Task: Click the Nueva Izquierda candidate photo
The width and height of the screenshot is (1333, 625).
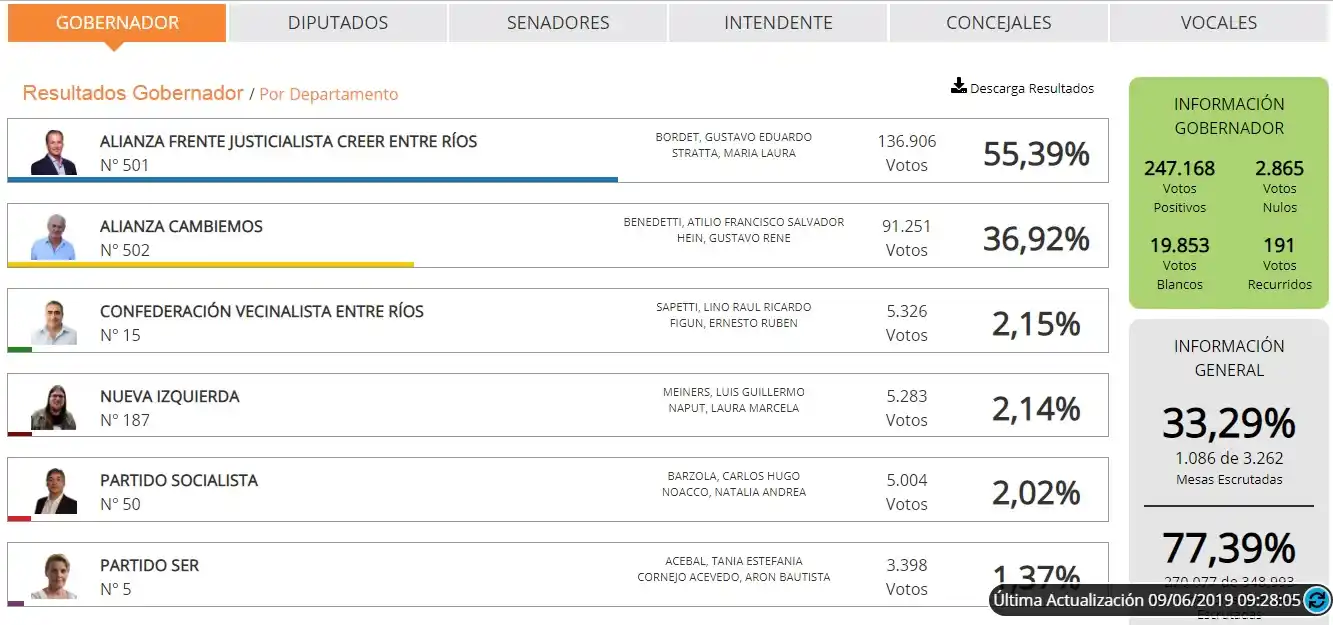Action: coord(54,407)
